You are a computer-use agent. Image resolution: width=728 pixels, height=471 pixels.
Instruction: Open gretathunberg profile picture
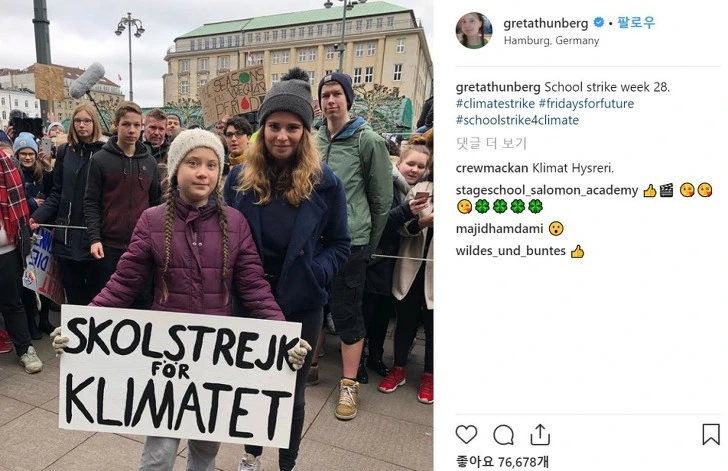click(474, 31)
